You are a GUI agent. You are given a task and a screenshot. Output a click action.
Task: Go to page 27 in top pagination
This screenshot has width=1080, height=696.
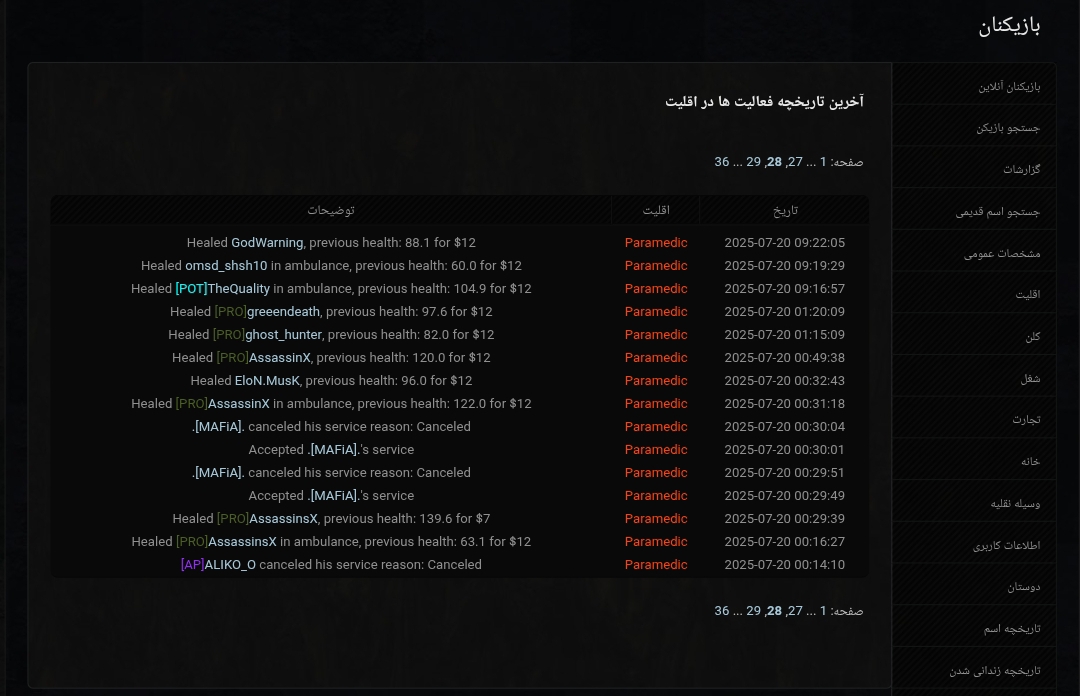(795, 162)
